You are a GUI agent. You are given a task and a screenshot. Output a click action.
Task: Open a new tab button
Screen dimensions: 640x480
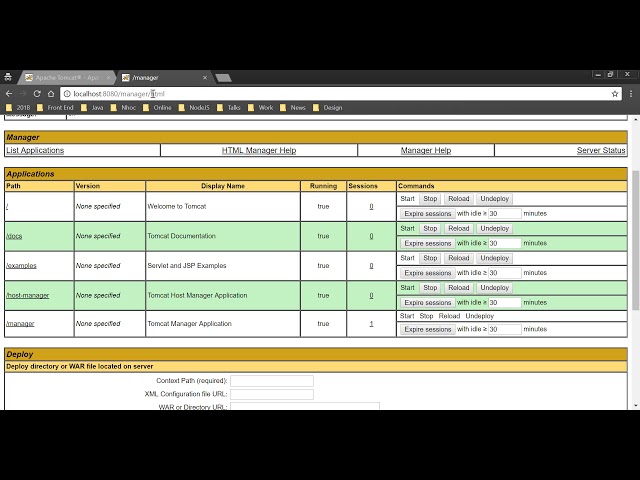coord(223,78)
